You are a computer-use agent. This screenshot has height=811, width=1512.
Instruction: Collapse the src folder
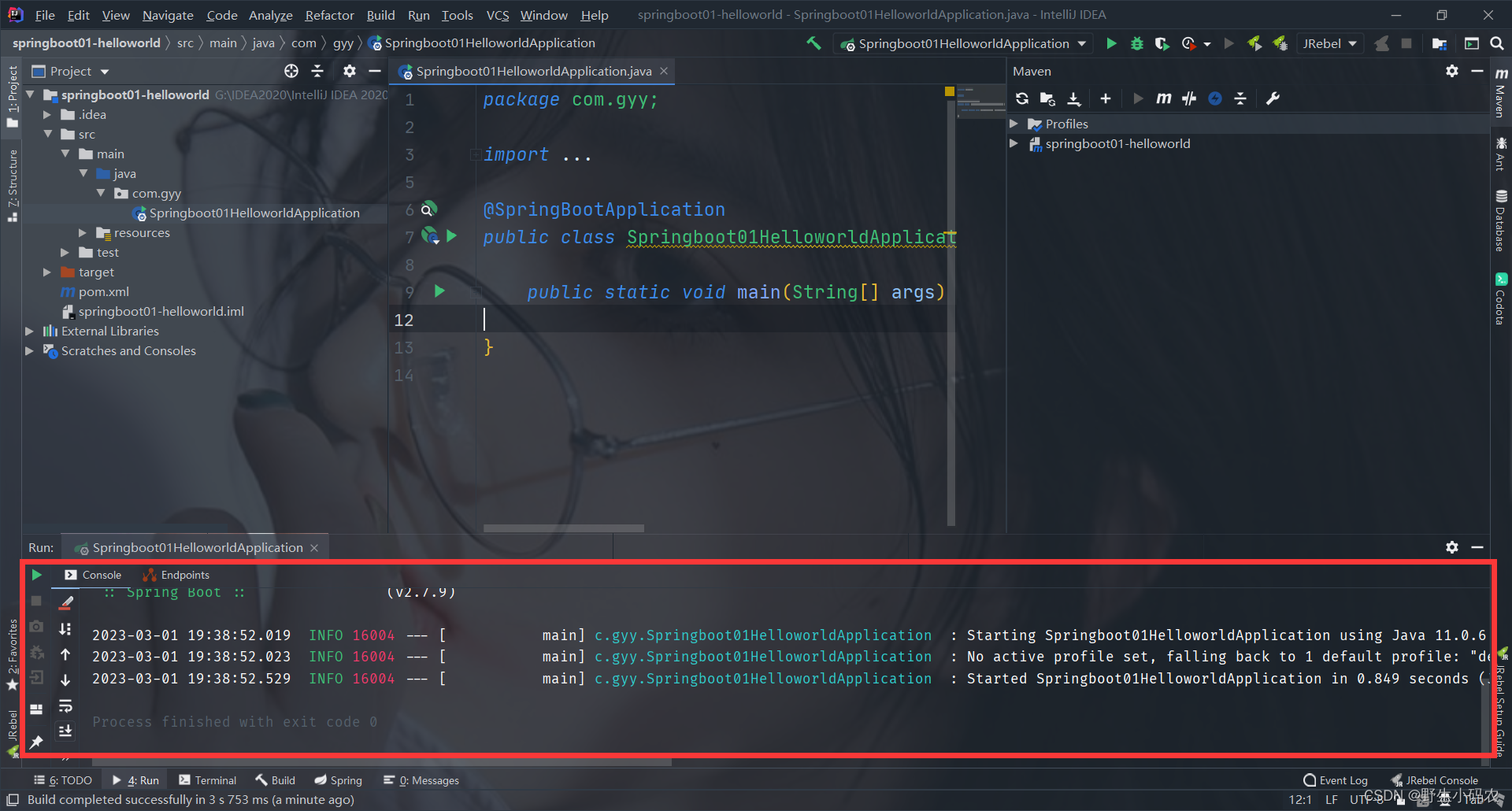[47, 134]
